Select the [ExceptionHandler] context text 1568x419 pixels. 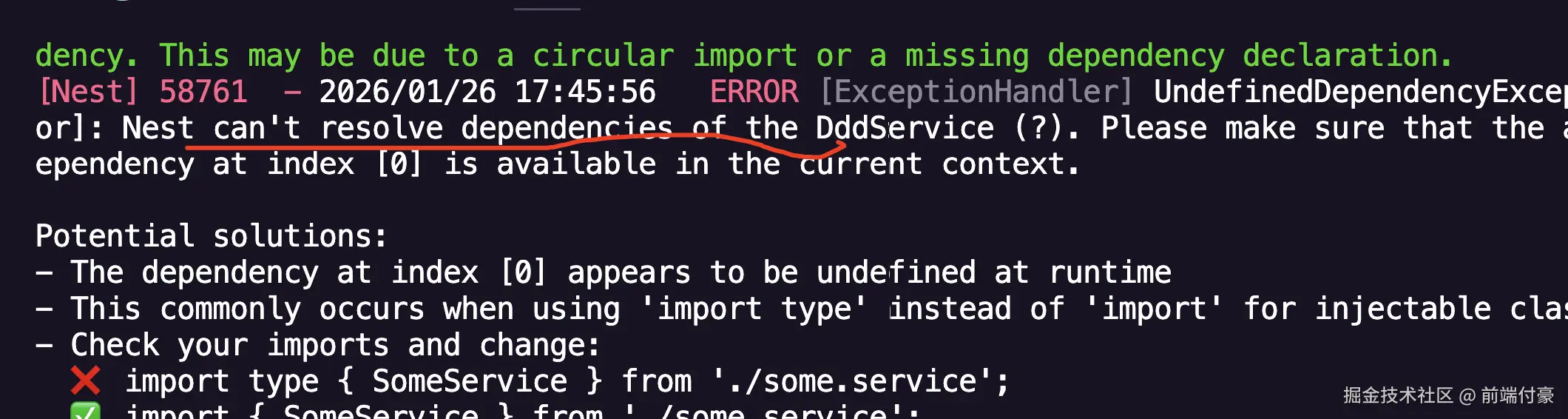pyautogui.click(x=976, y=92)
